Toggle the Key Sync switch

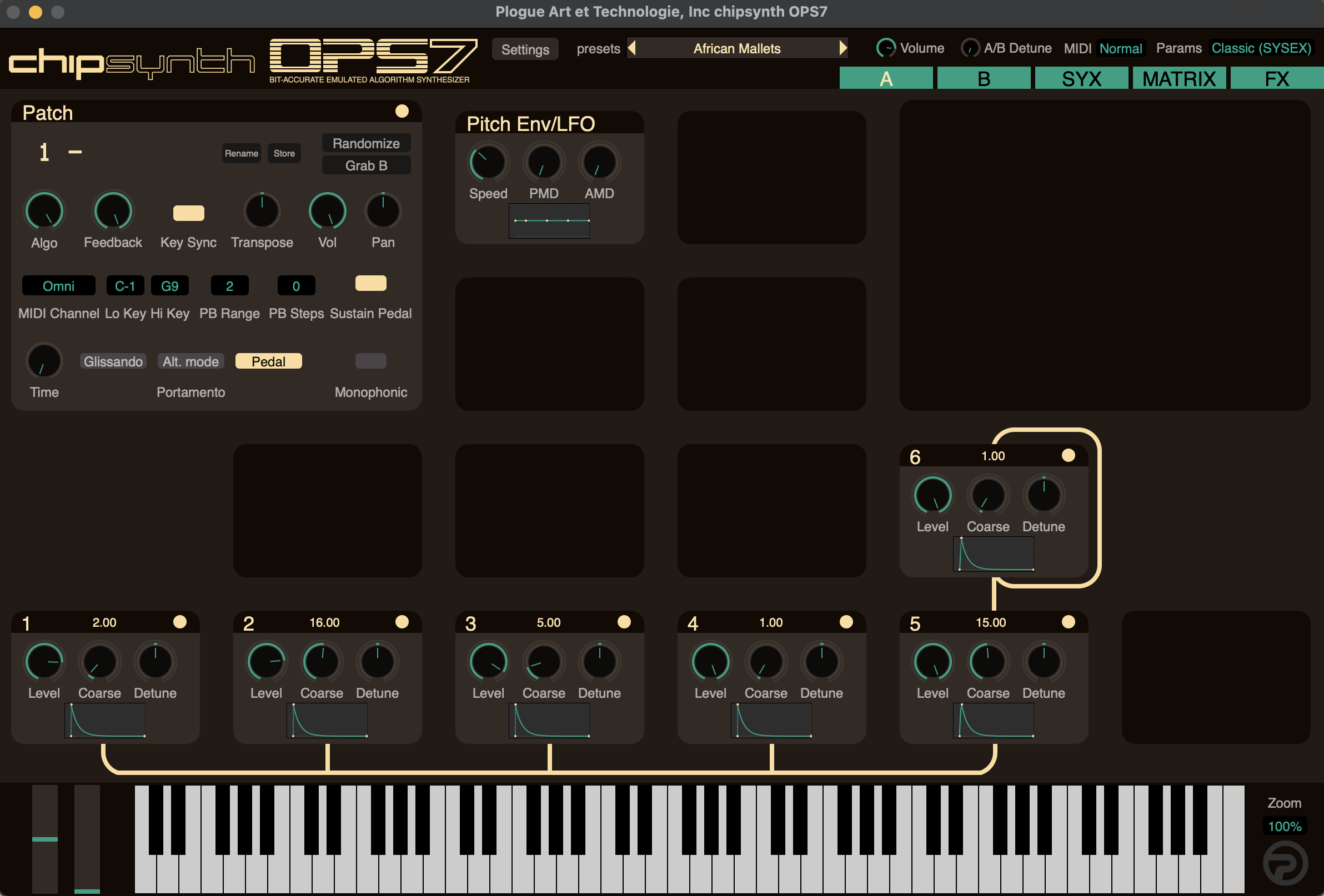[189, 213]
